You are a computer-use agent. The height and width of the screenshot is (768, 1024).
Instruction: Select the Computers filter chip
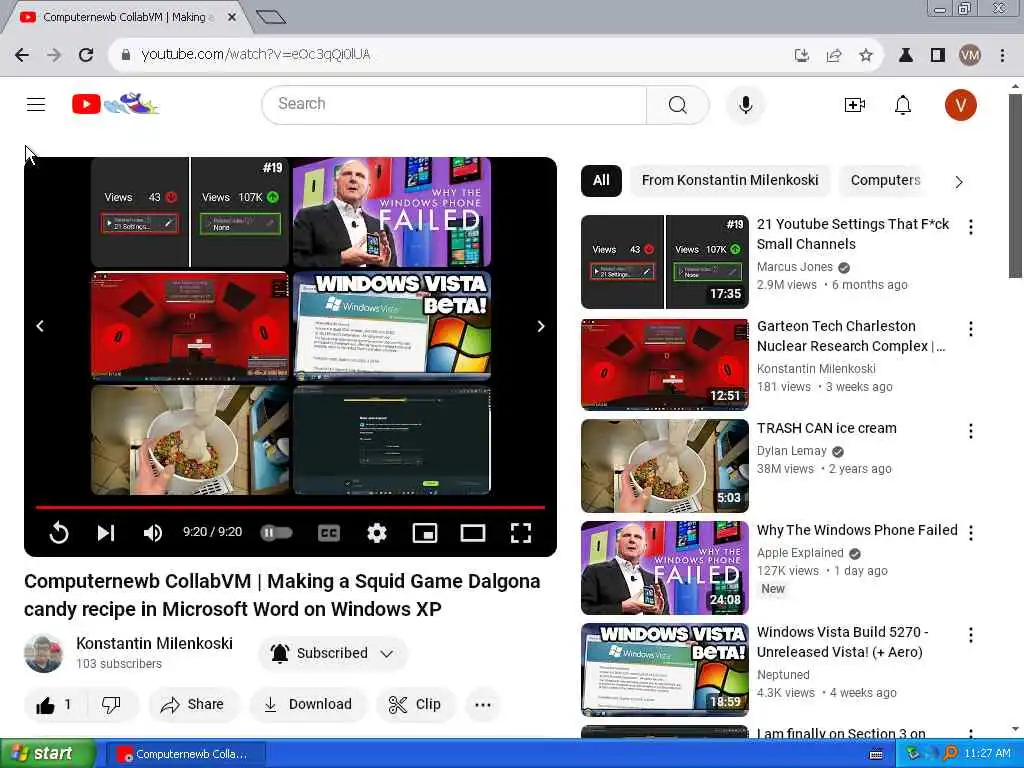pyautogui.click(x=885, y=180)
